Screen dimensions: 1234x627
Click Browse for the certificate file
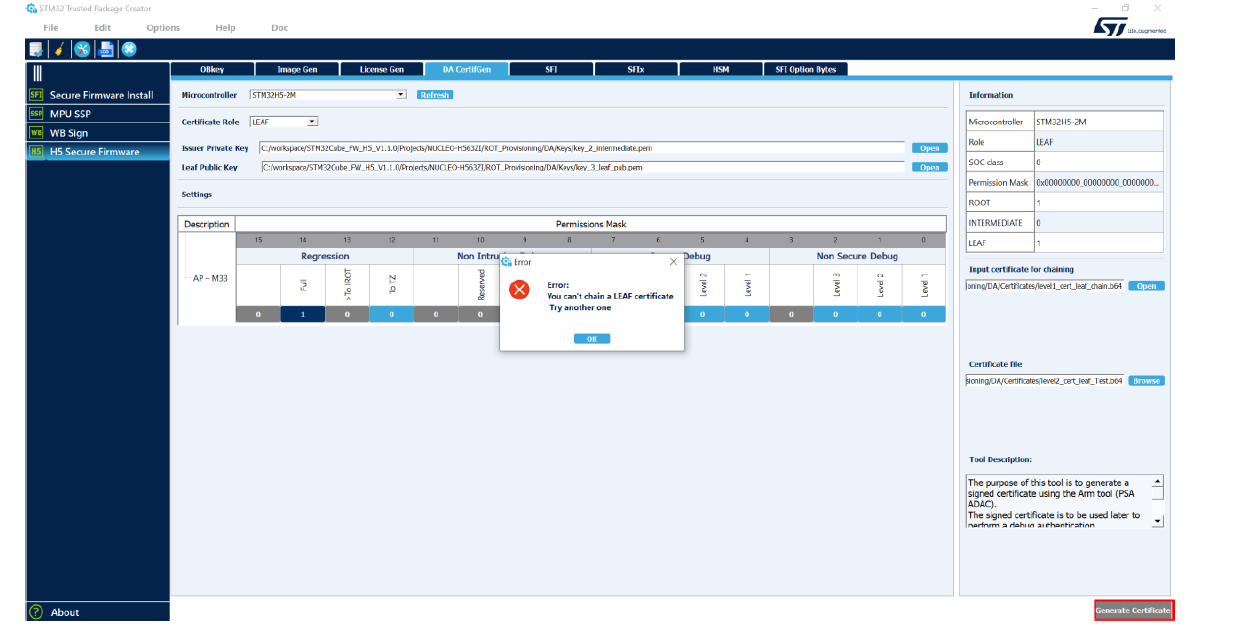(x=1146, y=381)
